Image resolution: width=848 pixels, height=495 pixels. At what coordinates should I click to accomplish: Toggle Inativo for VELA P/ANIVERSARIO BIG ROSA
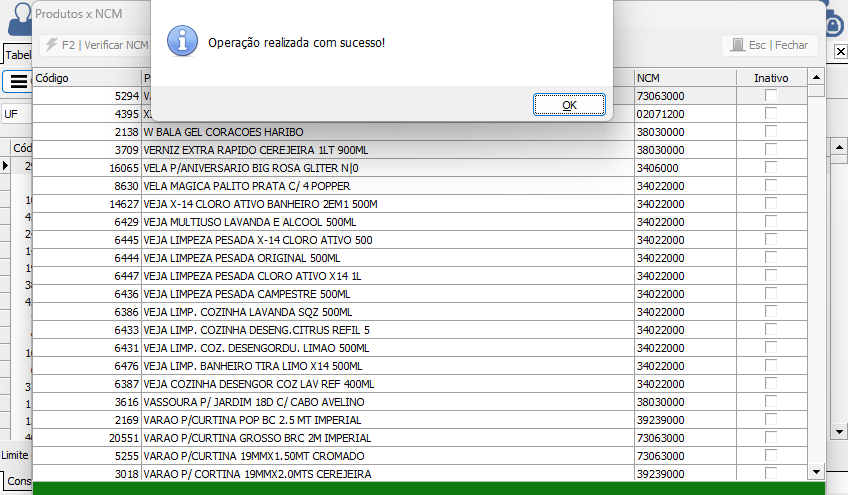771,168
